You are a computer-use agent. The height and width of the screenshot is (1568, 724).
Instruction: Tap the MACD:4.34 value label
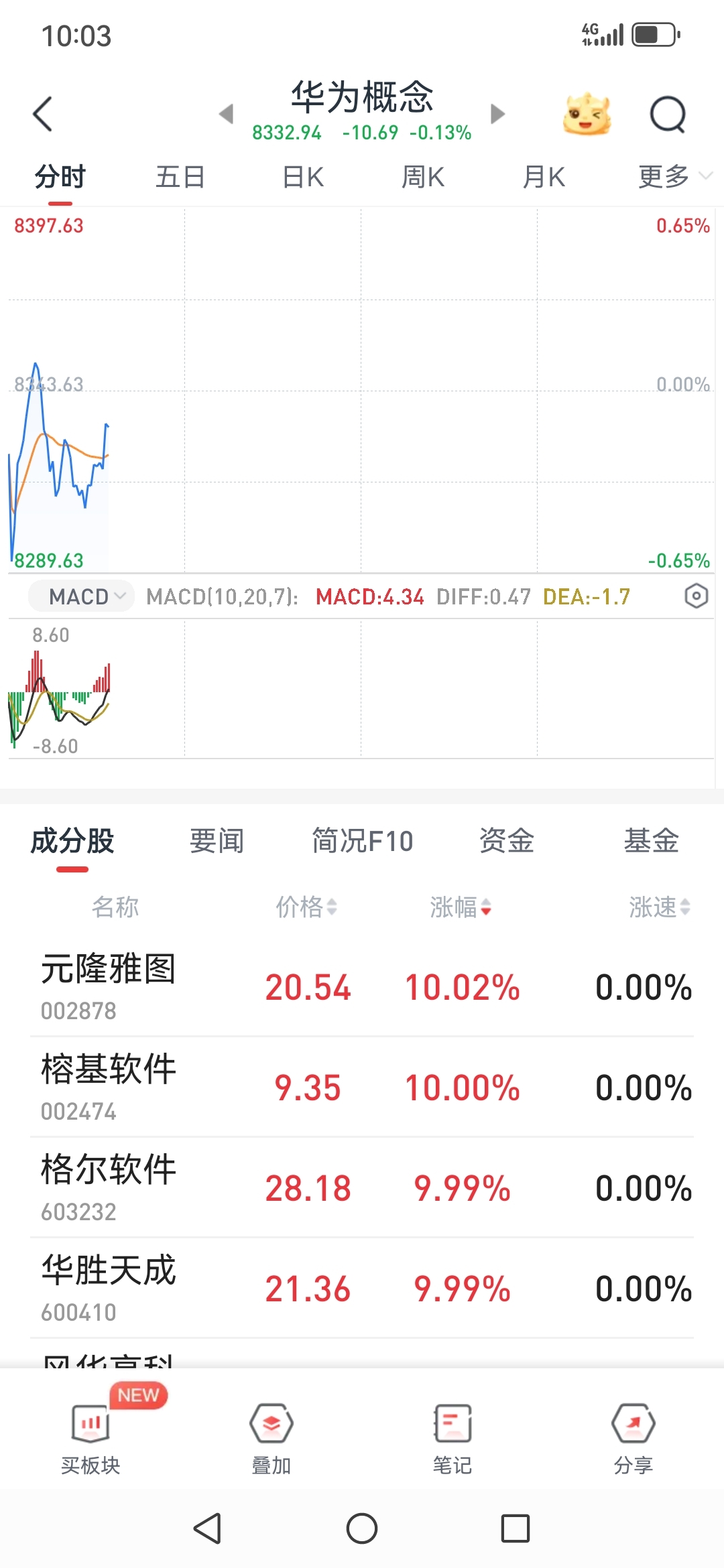pyautogui.click(x=370, y=596)
